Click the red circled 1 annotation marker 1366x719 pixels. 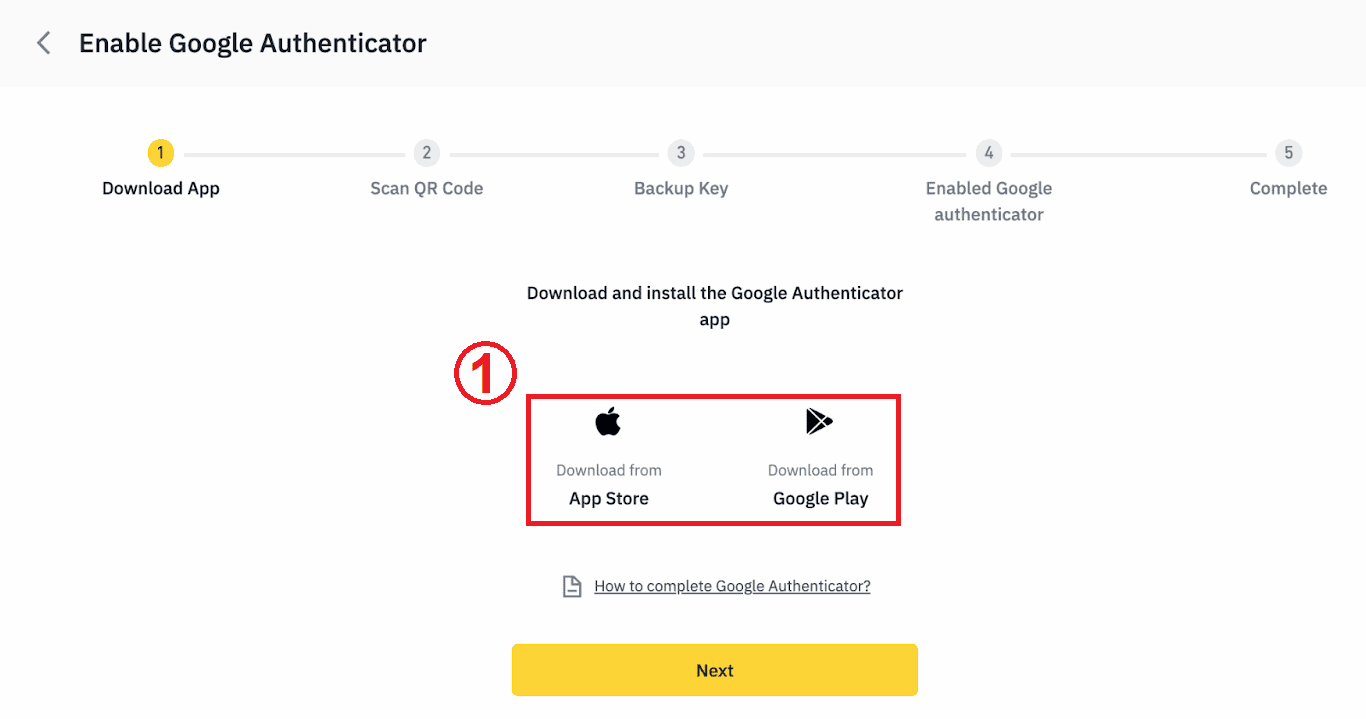pyautogui.click(x=484, y=372)
